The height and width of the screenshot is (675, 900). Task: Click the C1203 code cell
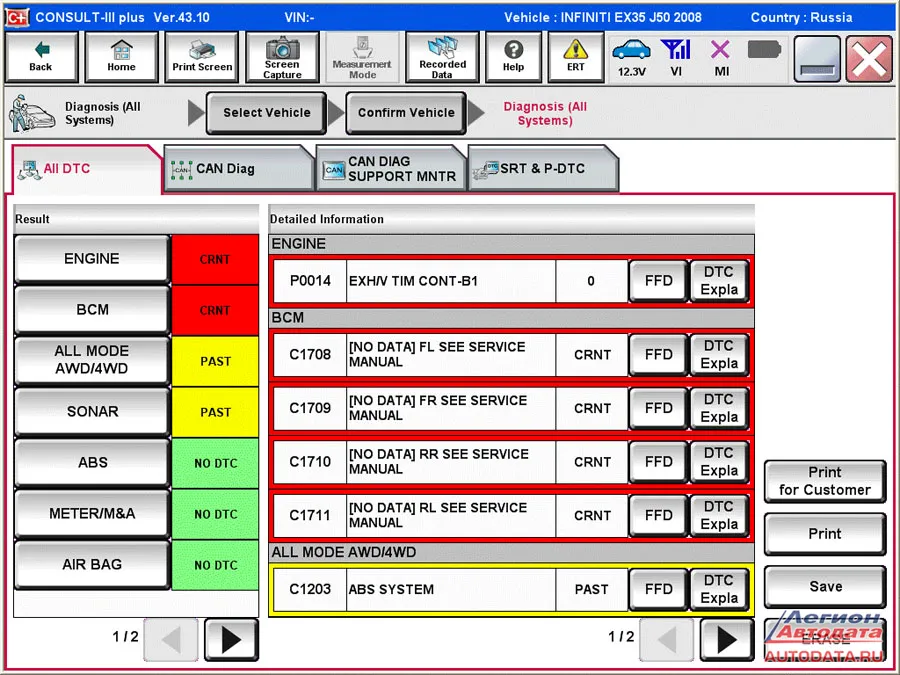coord(310,589)
